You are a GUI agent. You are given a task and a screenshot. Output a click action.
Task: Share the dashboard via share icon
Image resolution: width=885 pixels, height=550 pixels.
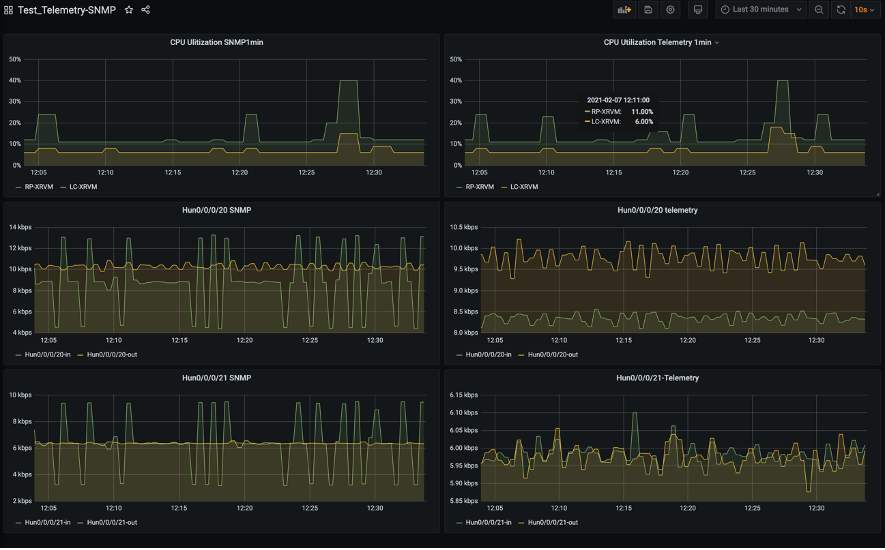tap(146, 10)
